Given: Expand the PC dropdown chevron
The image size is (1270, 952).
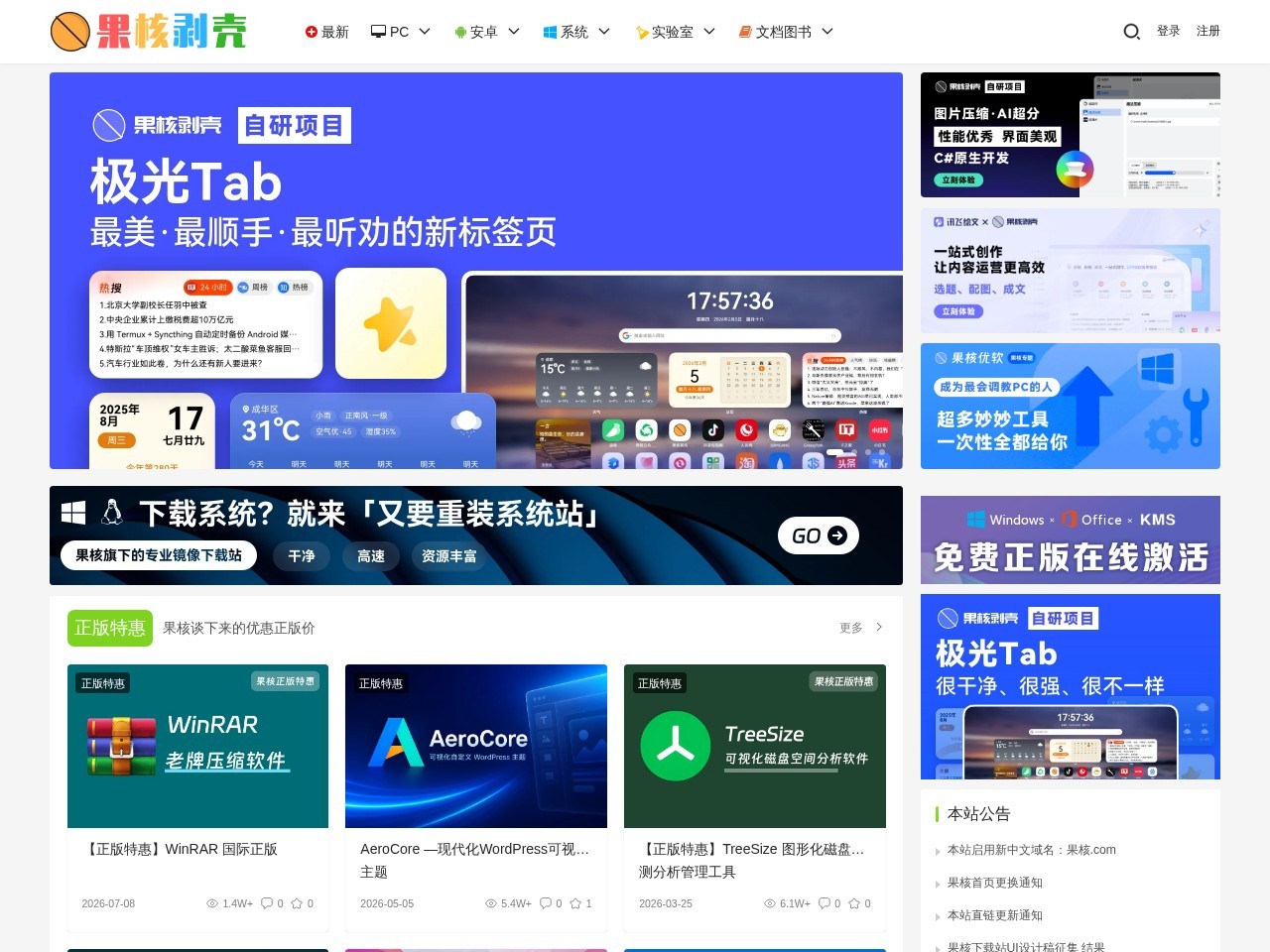Looking at the screenshot, I should point(425,32).
